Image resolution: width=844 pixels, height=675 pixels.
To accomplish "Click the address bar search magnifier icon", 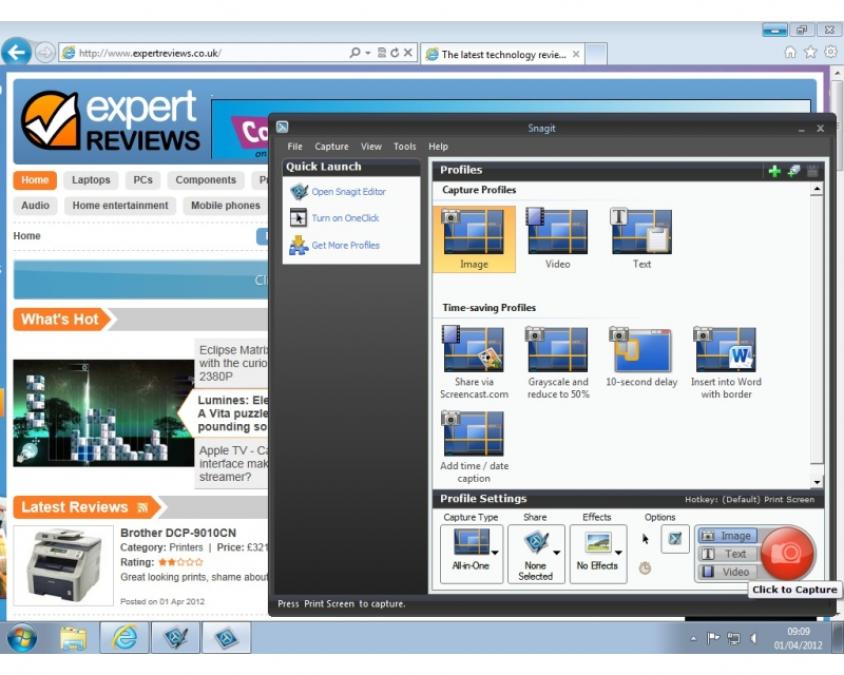I will click(355, 52).
